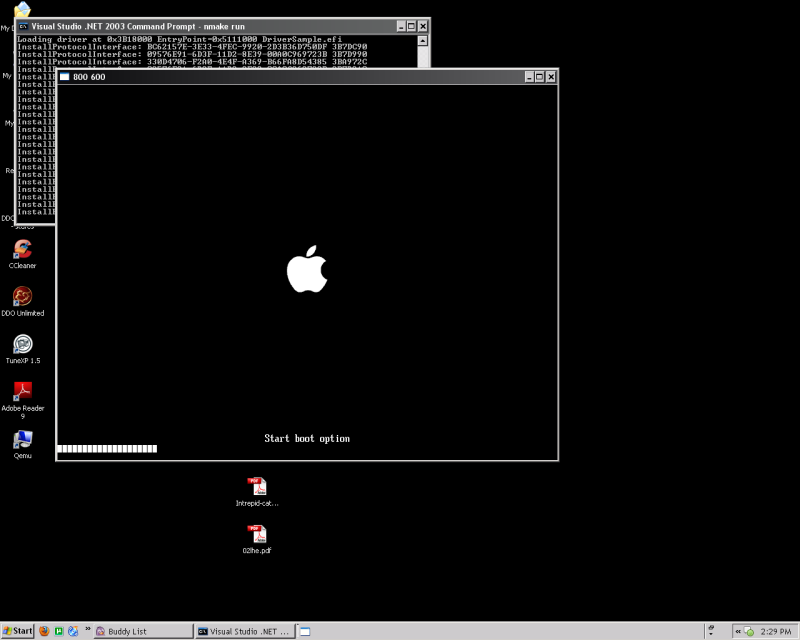Click the unlabeled 800 600 taskbar button

(305, 631)
